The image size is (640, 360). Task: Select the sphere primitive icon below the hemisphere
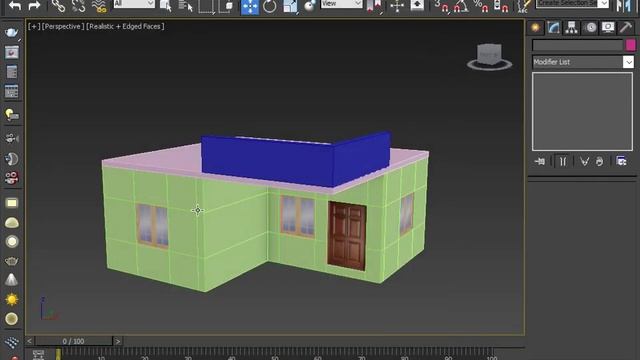[11, 242]
